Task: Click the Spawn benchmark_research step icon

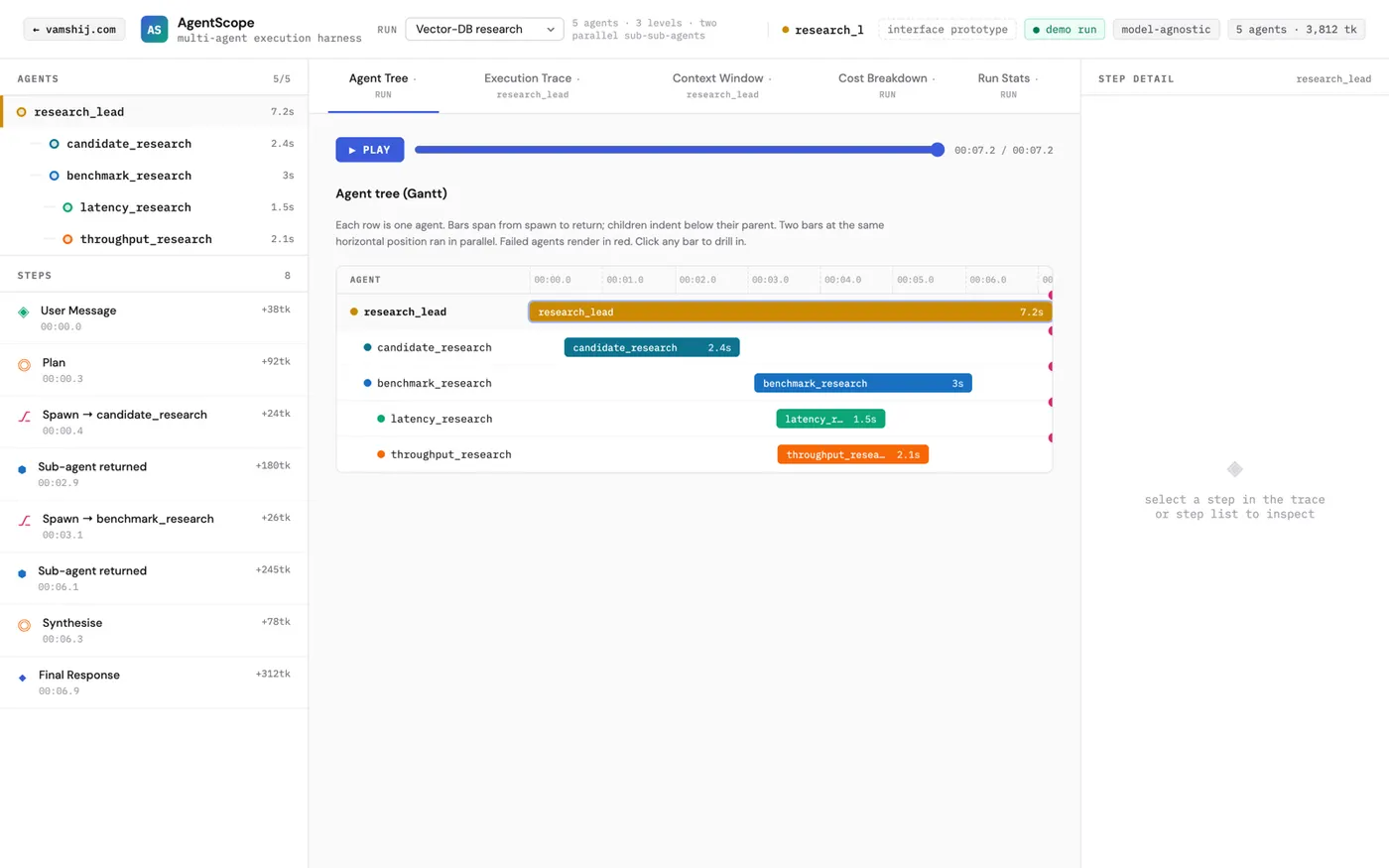Action: pos(24,521)
